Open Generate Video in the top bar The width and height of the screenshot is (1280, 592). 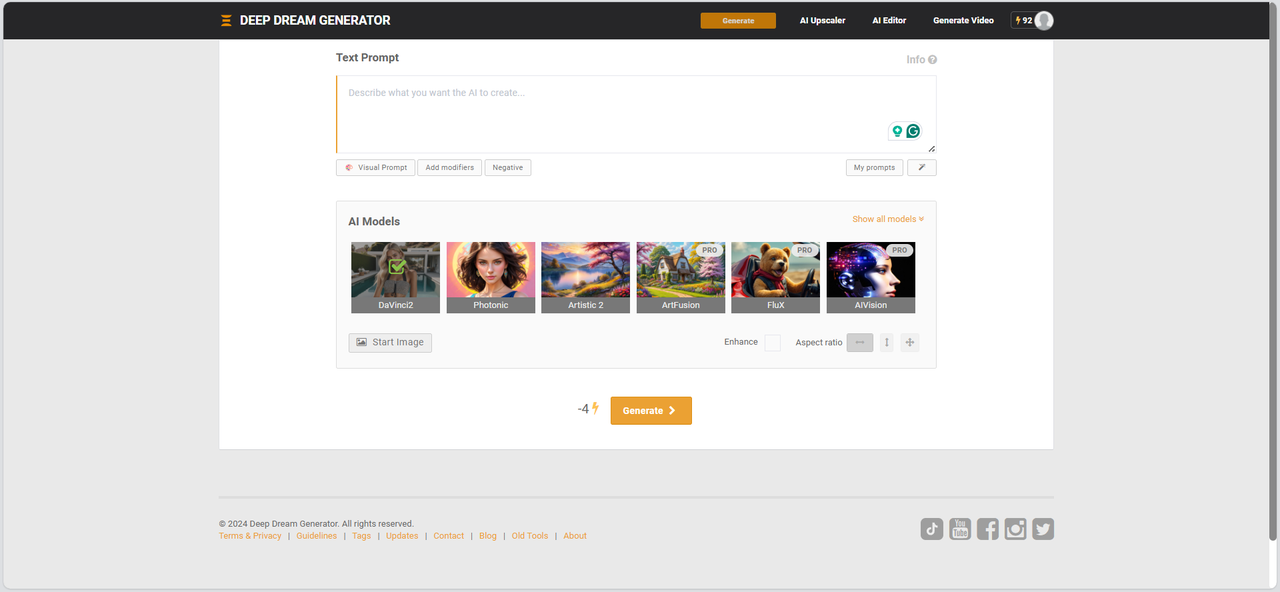963,20
